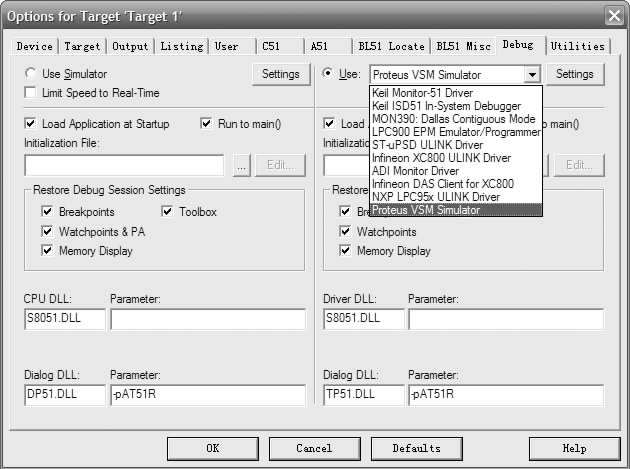Restore settings with Defaults button
The width and height of the screenshot is (630, 469).
tap(416, 449)
